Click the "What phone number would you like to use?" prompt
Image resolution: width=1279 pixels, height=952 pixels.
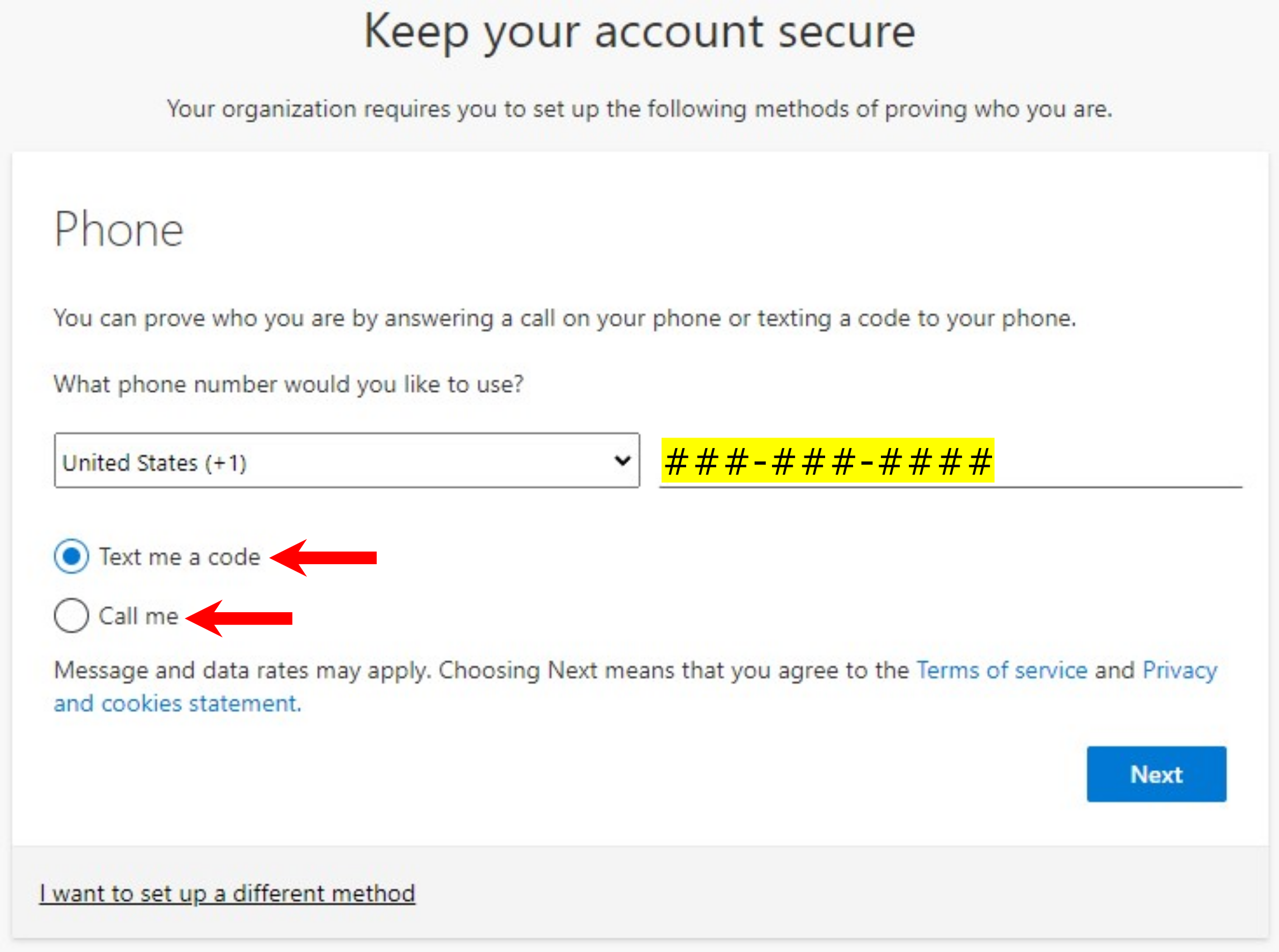point(288,384)
